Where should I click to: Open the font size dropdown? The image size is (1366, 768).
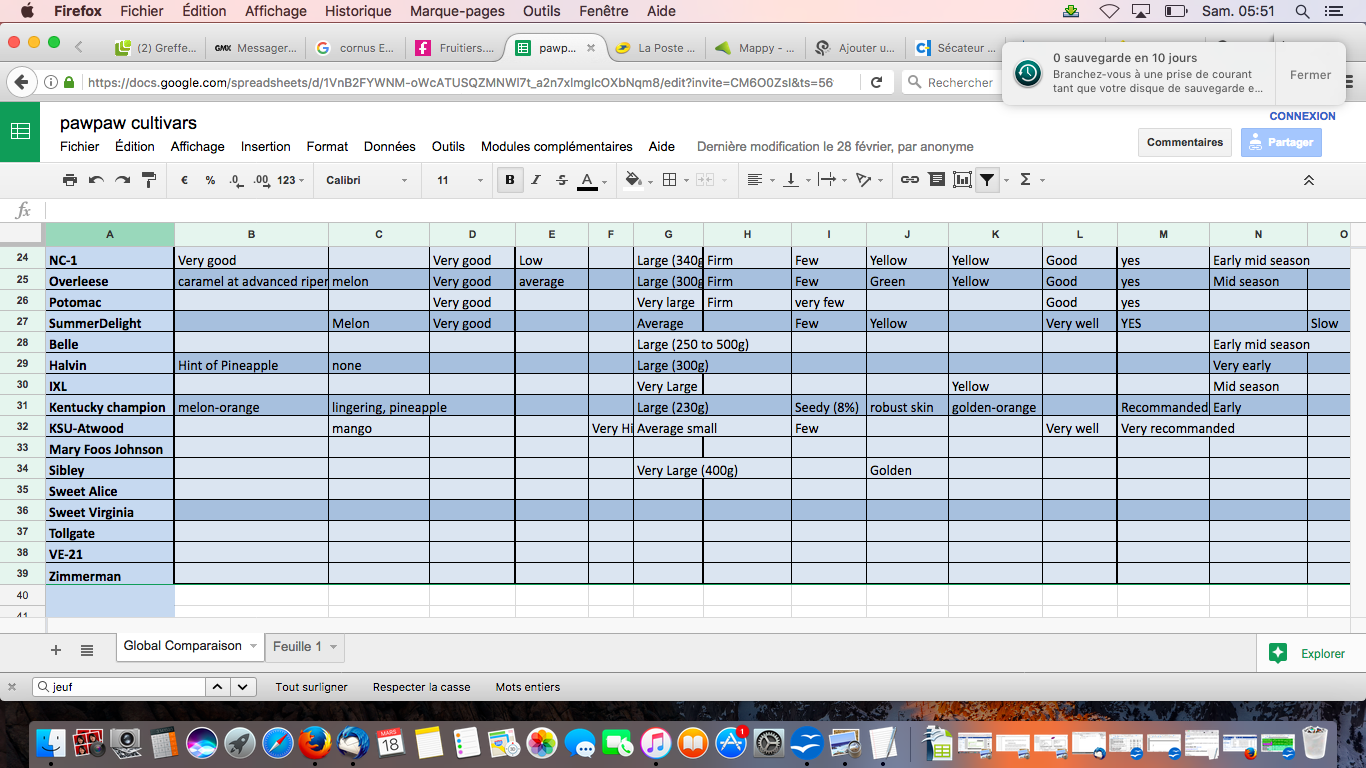(x=459, y=180)
